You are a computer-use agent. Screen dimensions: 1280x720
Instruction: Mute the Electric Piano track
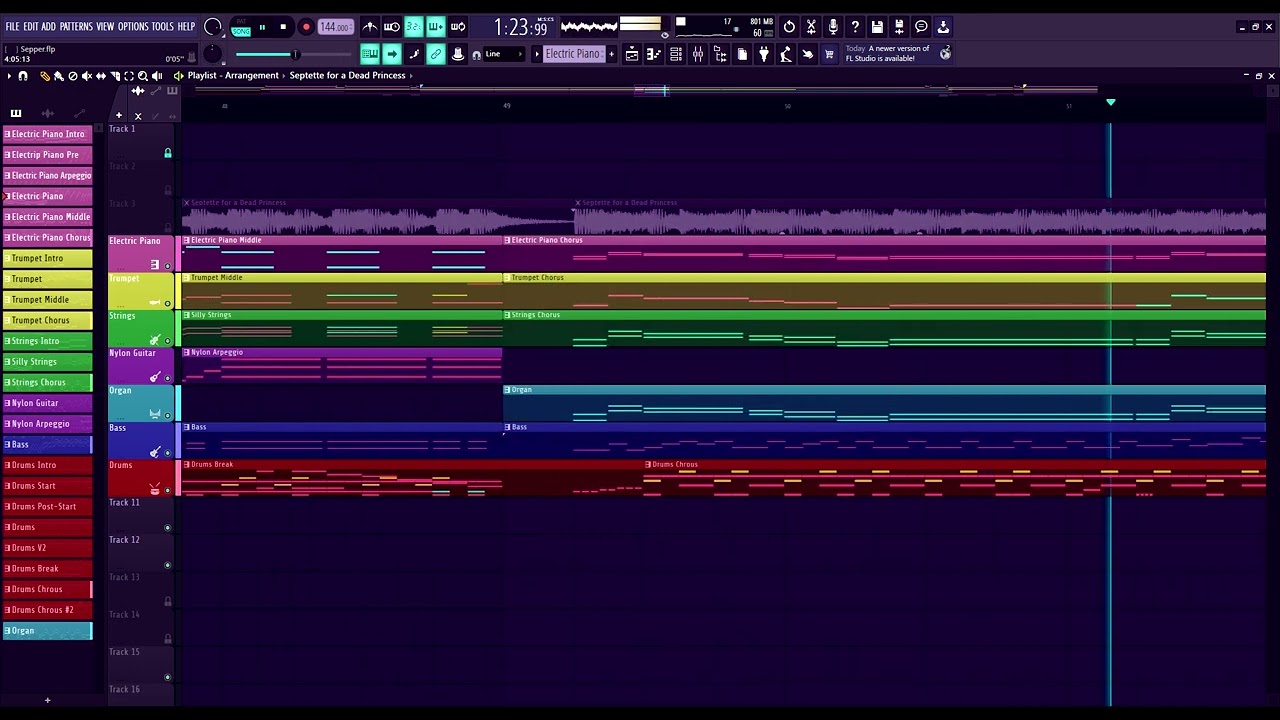167,265
